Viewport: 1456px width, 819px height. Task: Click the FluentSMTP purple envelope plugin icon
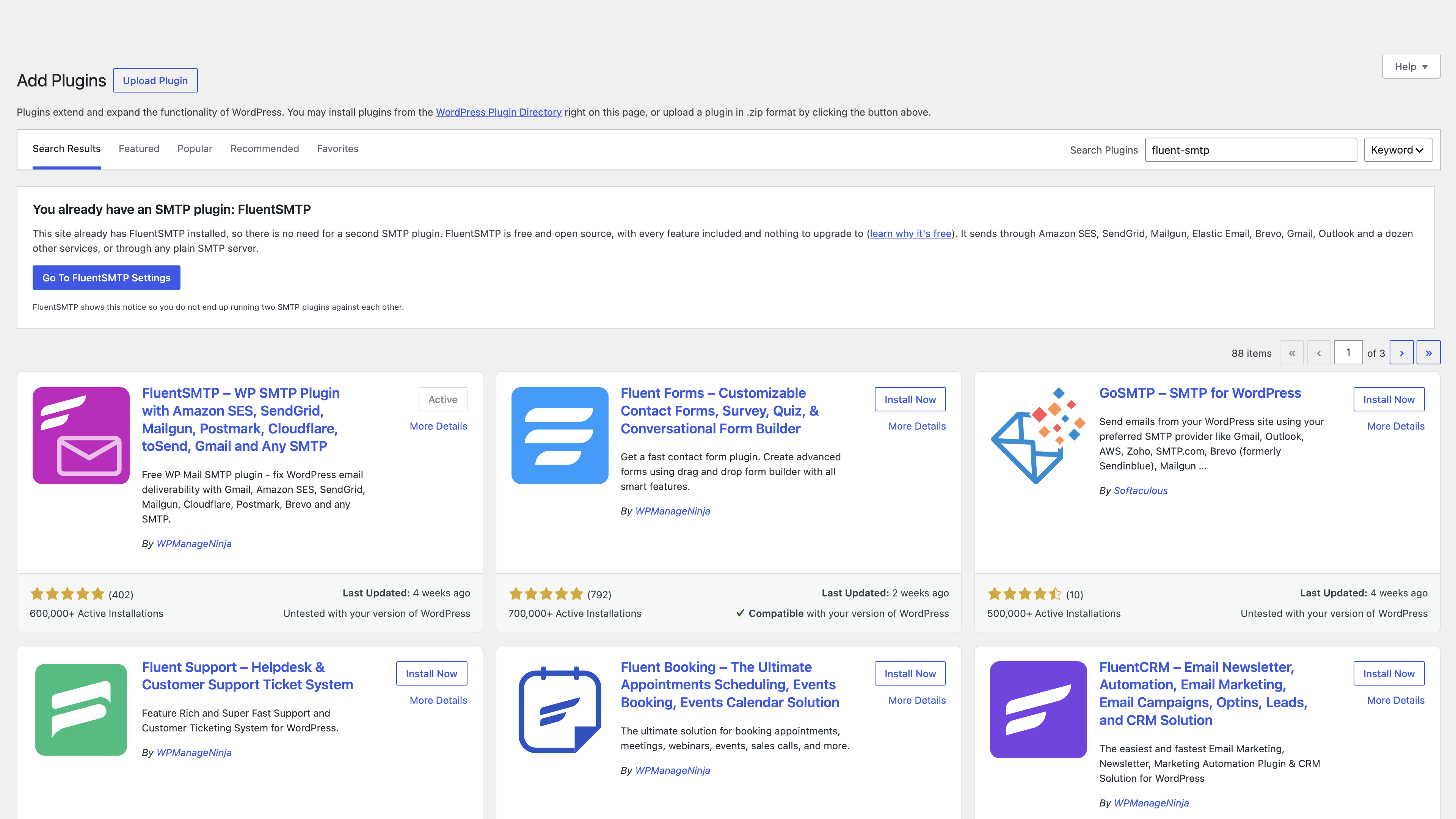81,435
